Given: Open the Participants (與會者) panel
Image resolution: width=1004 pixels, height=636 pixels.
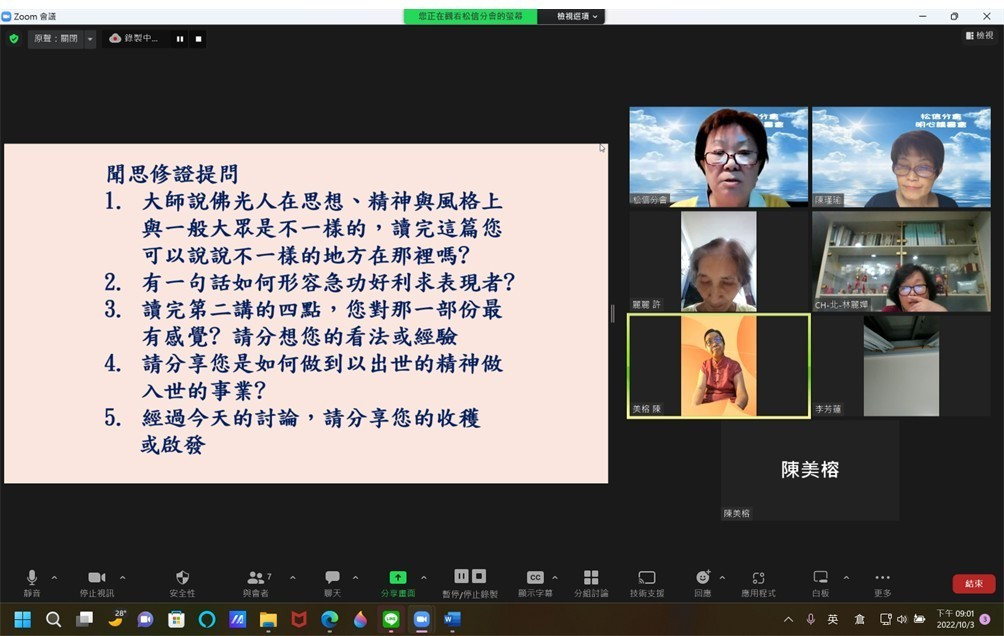Looking at the screenshot, I should [x=257, y=578].
